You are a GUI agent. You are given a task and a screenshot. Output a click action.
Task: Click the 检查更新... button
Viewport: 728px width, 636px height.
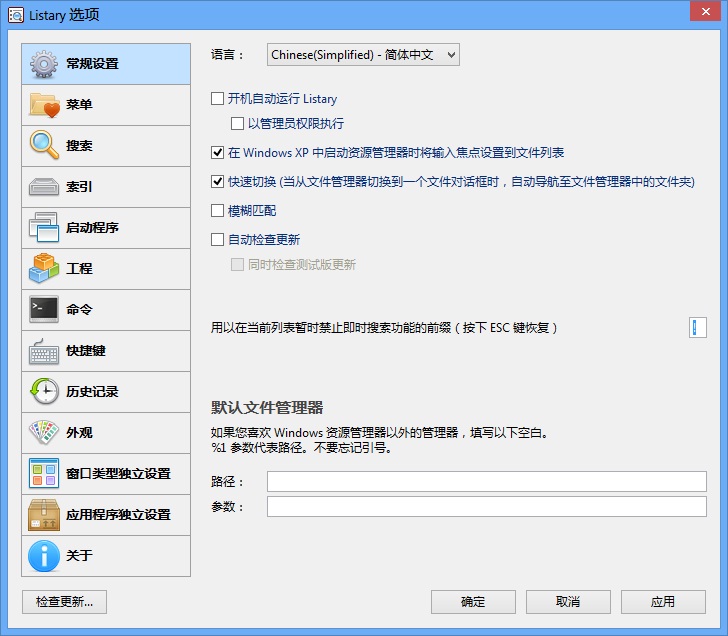[64, 602]
